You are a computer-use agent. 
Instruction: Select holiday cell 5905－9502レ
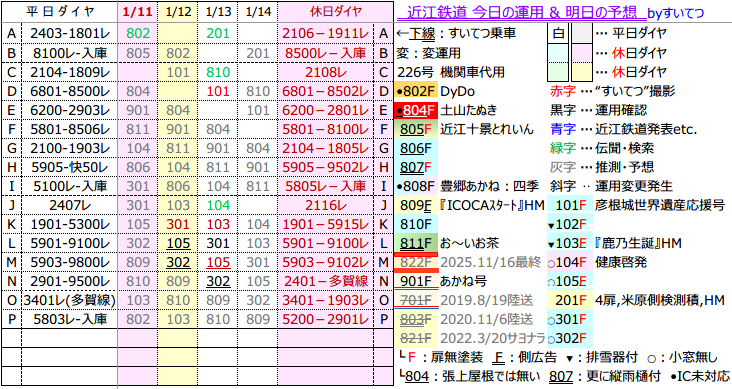click(325, 167)
